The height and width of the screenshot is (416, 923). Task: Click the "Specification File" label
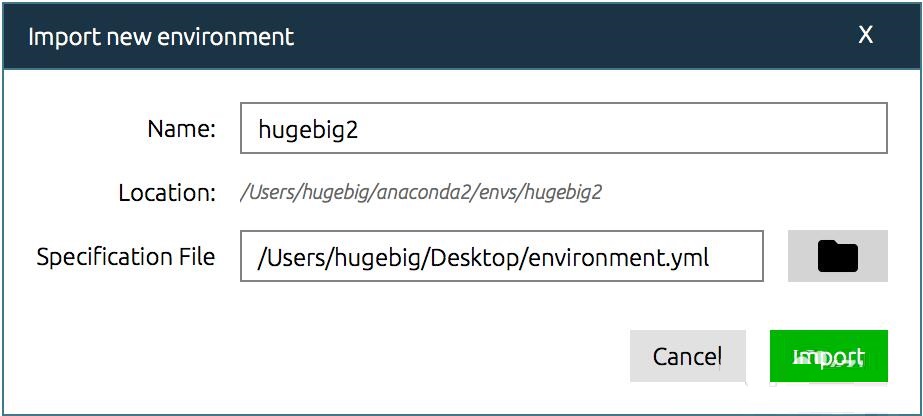pos(126,257)
